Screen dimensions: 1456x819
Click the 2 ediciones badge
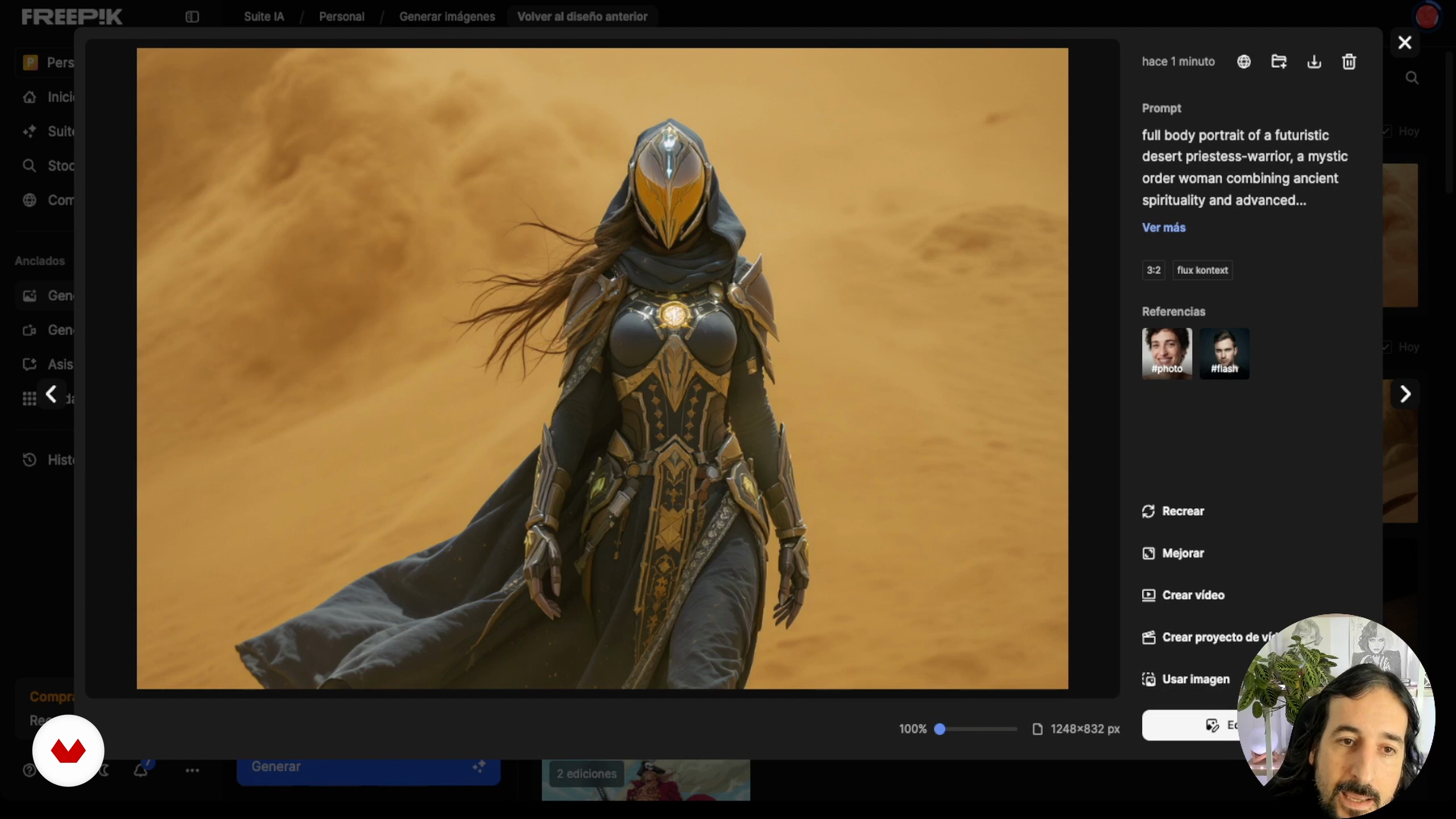coord(586,774)
